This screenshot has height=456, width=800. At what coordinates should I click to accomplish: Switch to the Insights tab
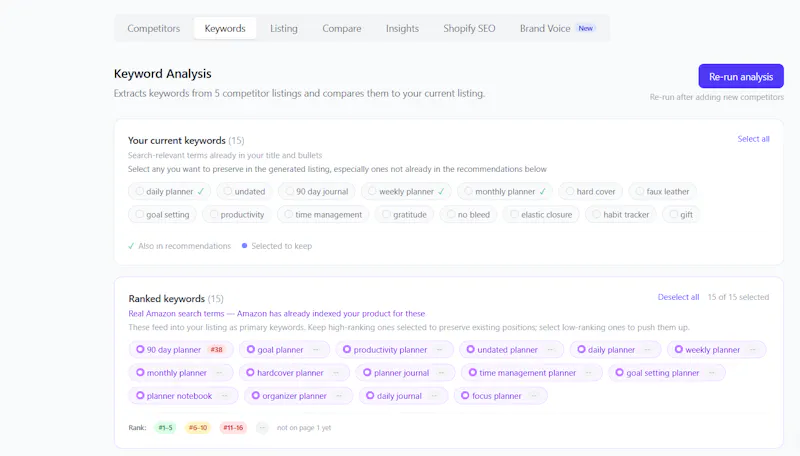pos(402,29)
